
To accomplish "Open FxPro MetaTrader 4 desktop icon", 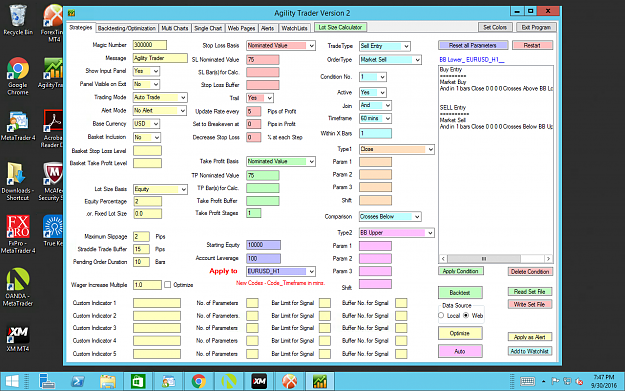I will click(x=18, y=234).
